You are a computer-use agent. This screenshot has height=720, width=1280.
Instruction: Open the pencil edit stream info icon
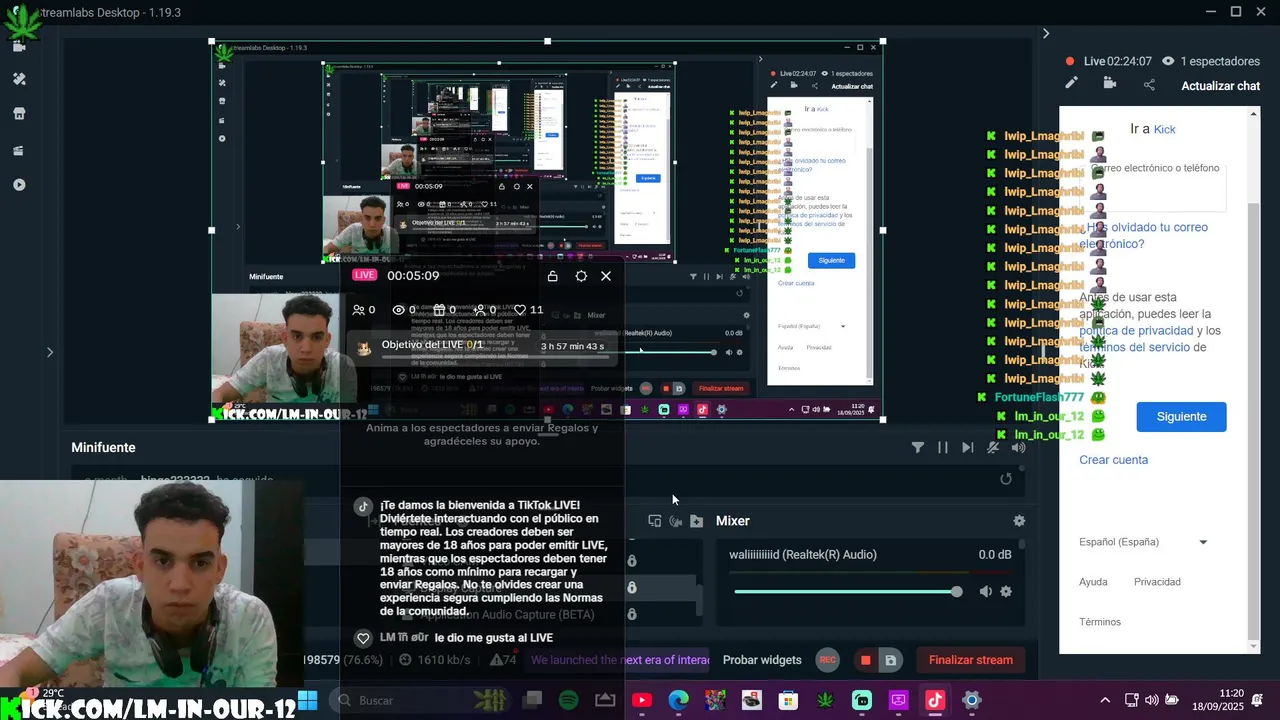(x=1071, y=84)
